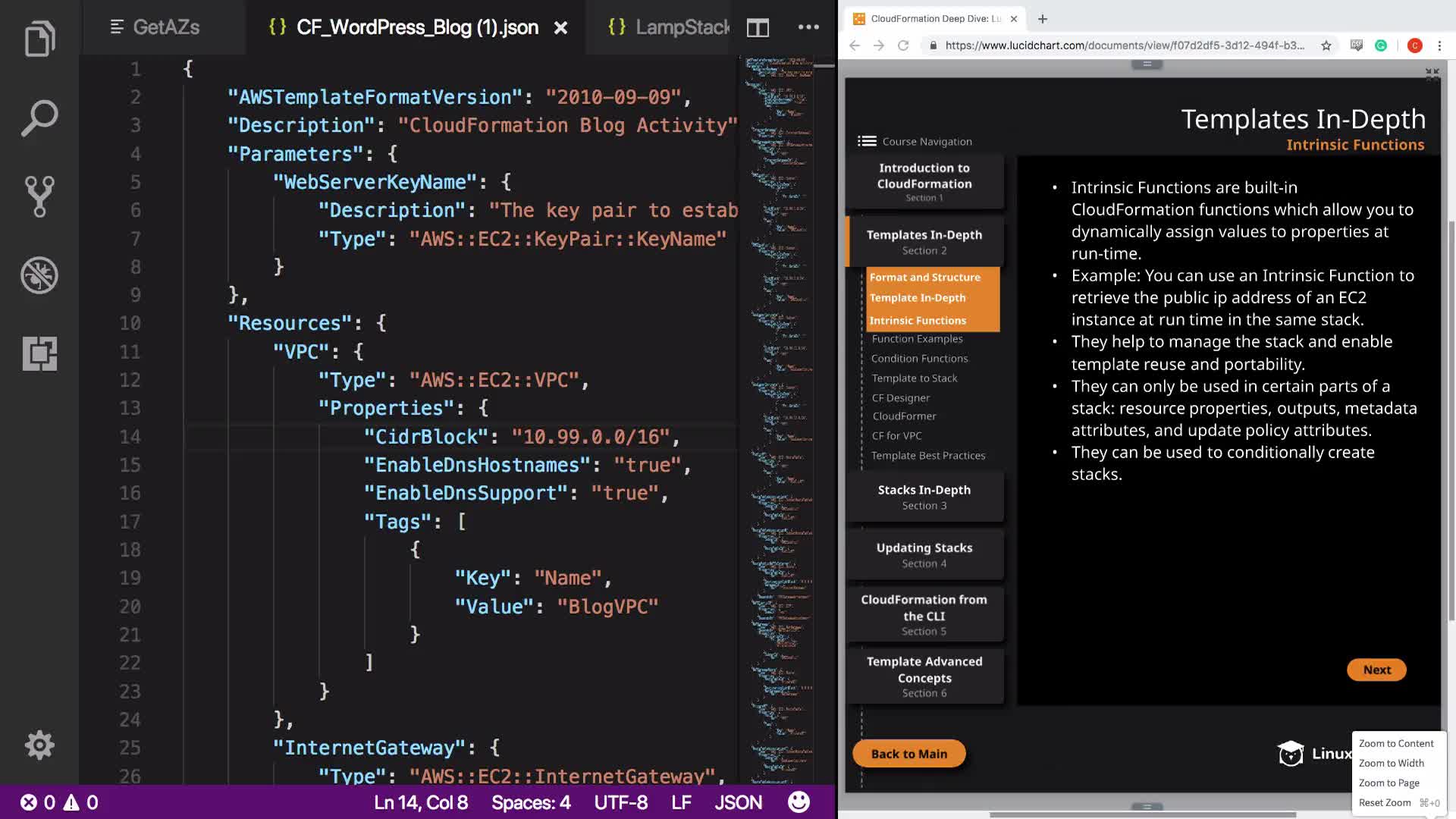Open Chrome's three-dot menu

(x=1439, y=45)
